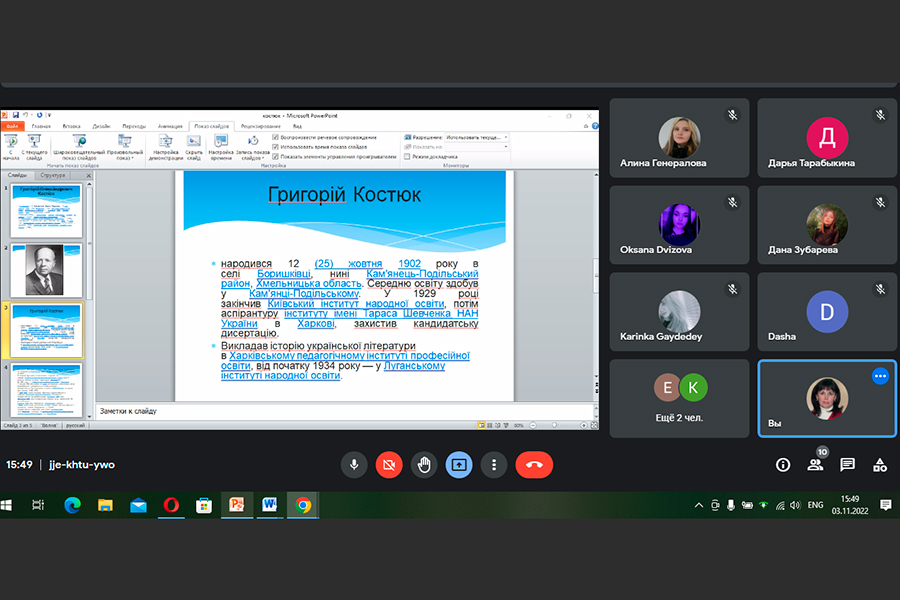Show the participants list with badge 10
The height and width of the screenshot is (600, 900).
click(x=815, y=464)
